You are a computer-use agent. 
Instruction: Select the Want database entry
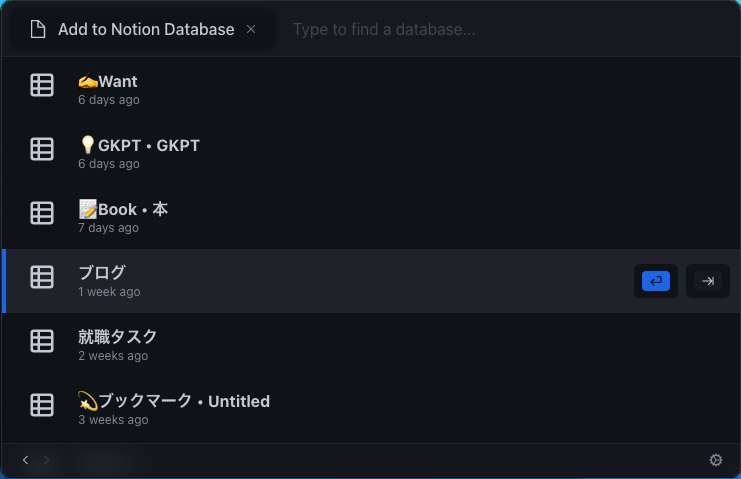(371, 89)
